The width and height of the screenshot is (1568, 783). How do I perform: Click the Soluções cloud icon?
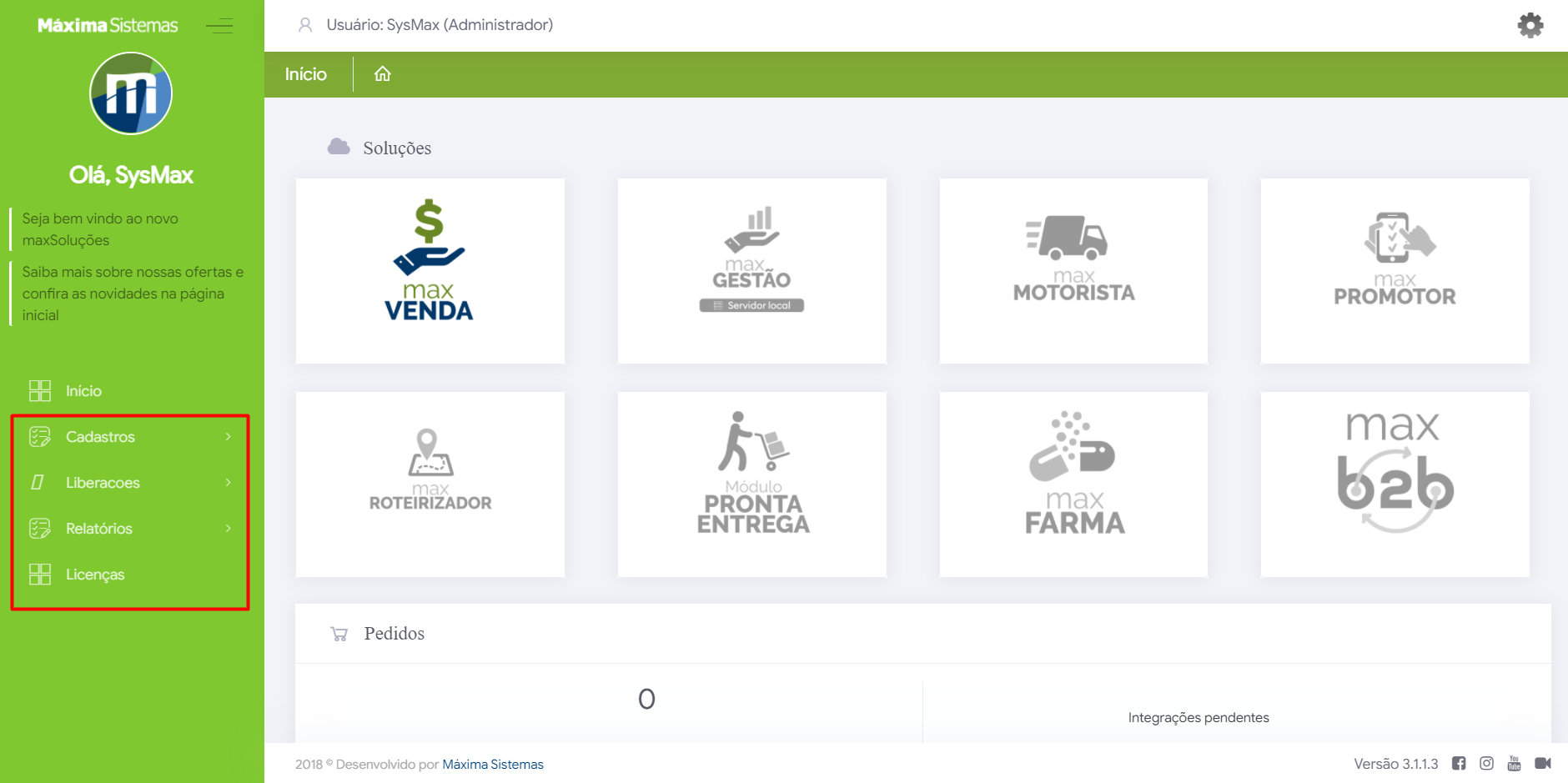point(339,147)
